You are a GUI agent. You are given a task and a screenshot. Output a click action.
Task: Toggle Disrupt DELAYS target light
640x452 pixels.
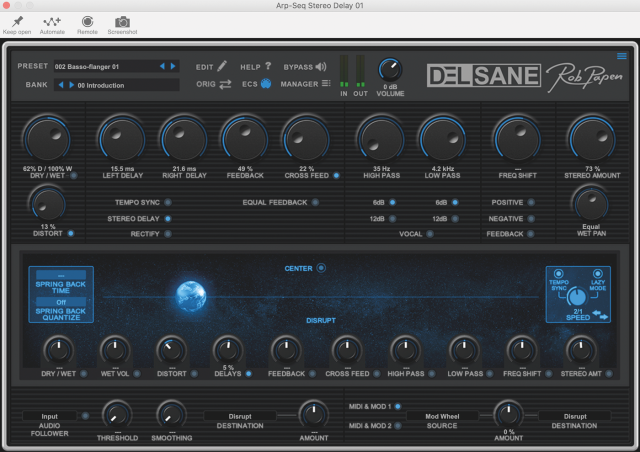(248, 373)
